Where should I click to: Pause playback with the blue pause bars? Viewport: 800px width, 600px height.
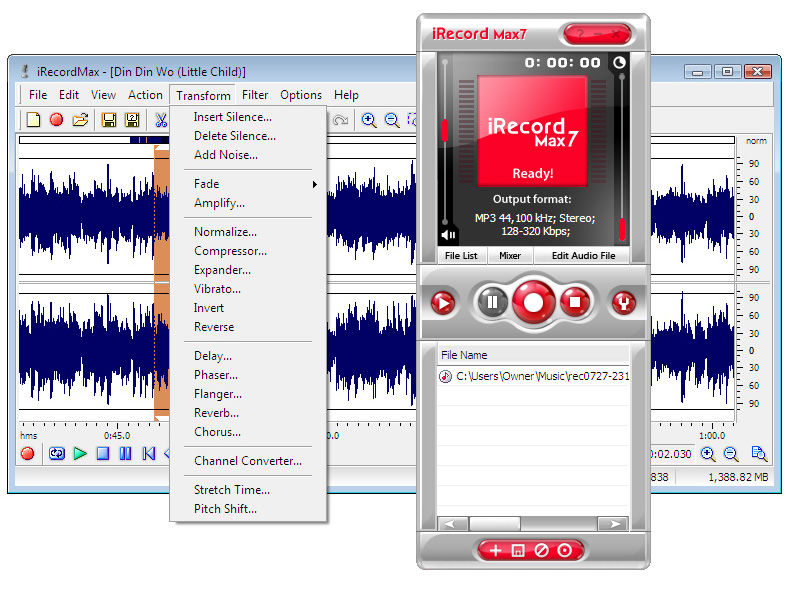126,454
